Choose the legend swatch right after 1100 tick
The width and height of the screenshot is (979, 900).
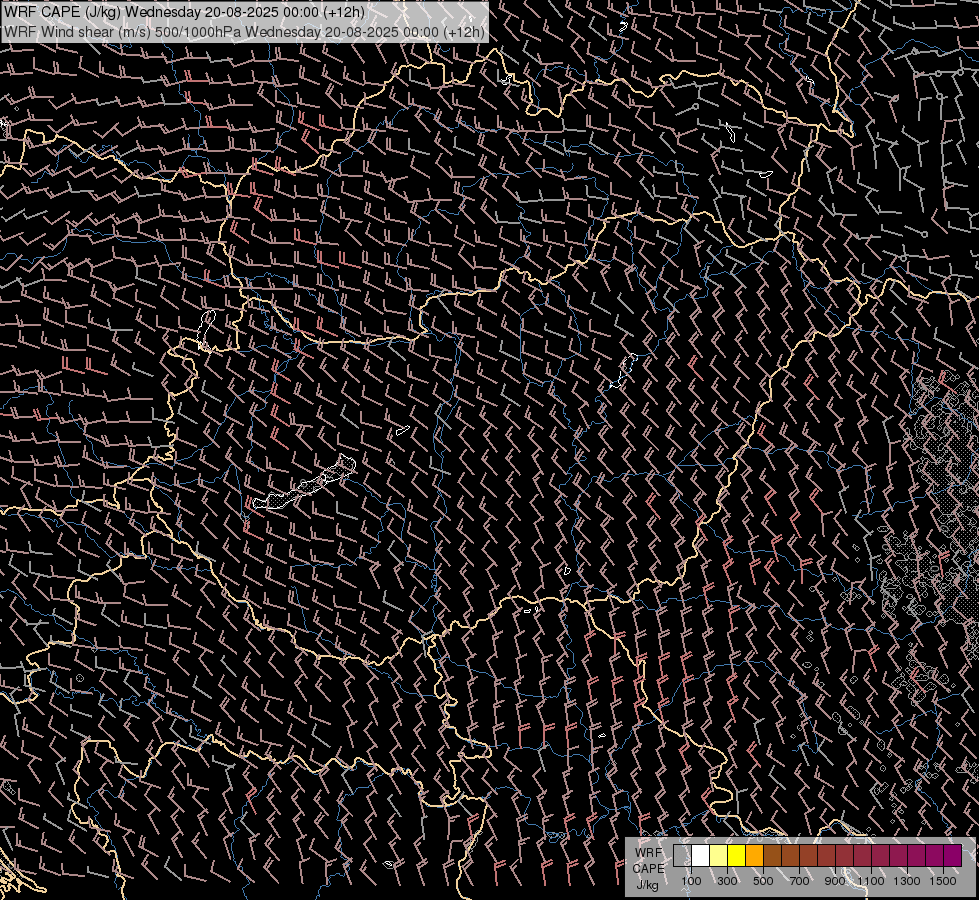880,856
